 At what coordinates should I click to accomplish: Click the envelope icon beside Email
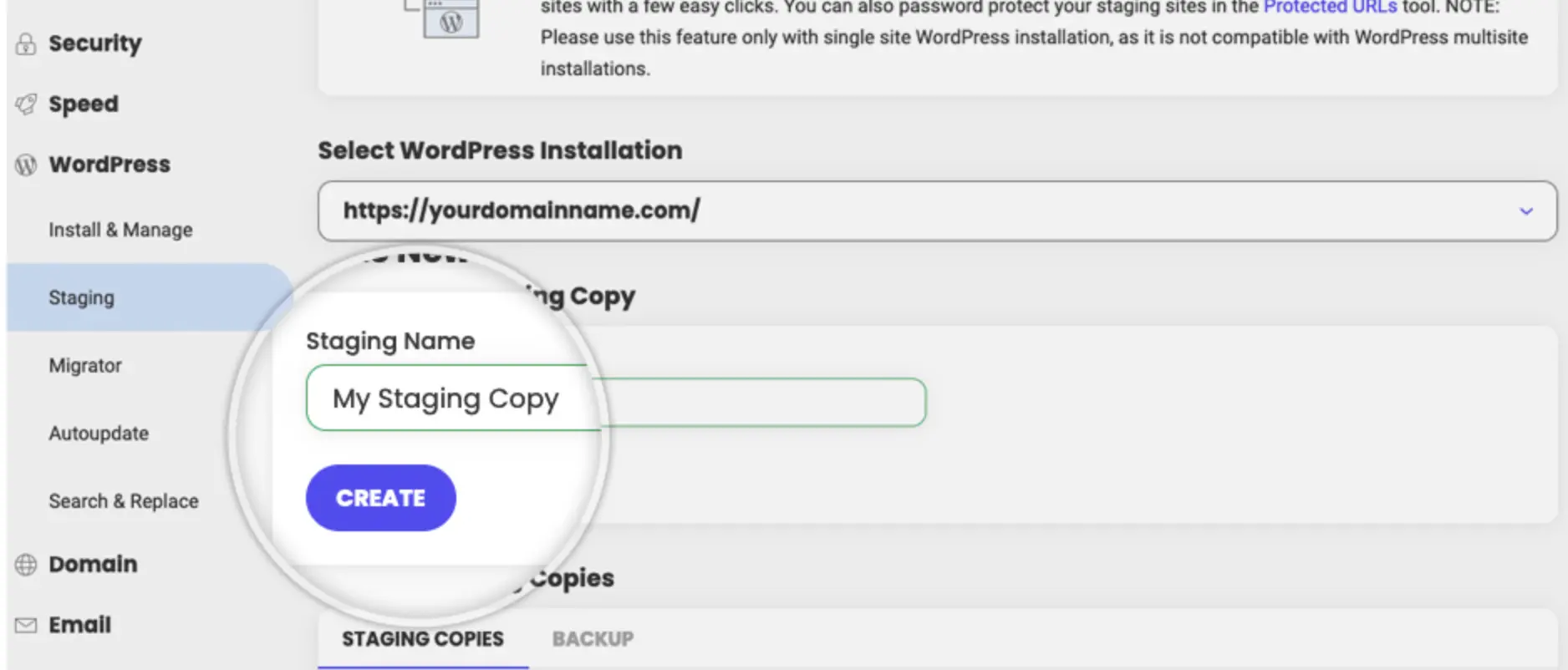pyautogui.click(x=26, y=625)
